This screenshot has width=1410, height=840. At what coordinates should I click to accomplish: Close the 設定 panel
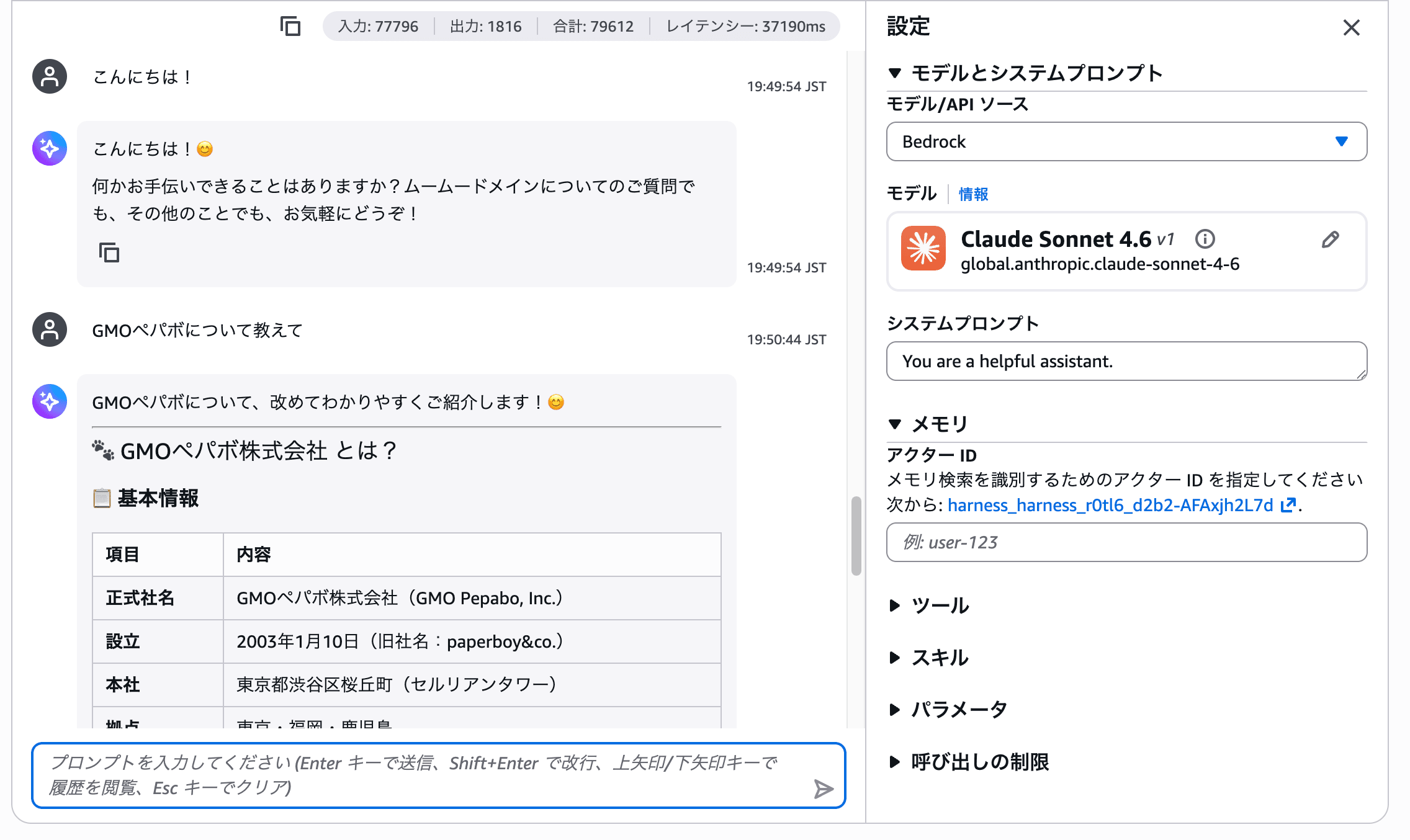(1351, 27)
